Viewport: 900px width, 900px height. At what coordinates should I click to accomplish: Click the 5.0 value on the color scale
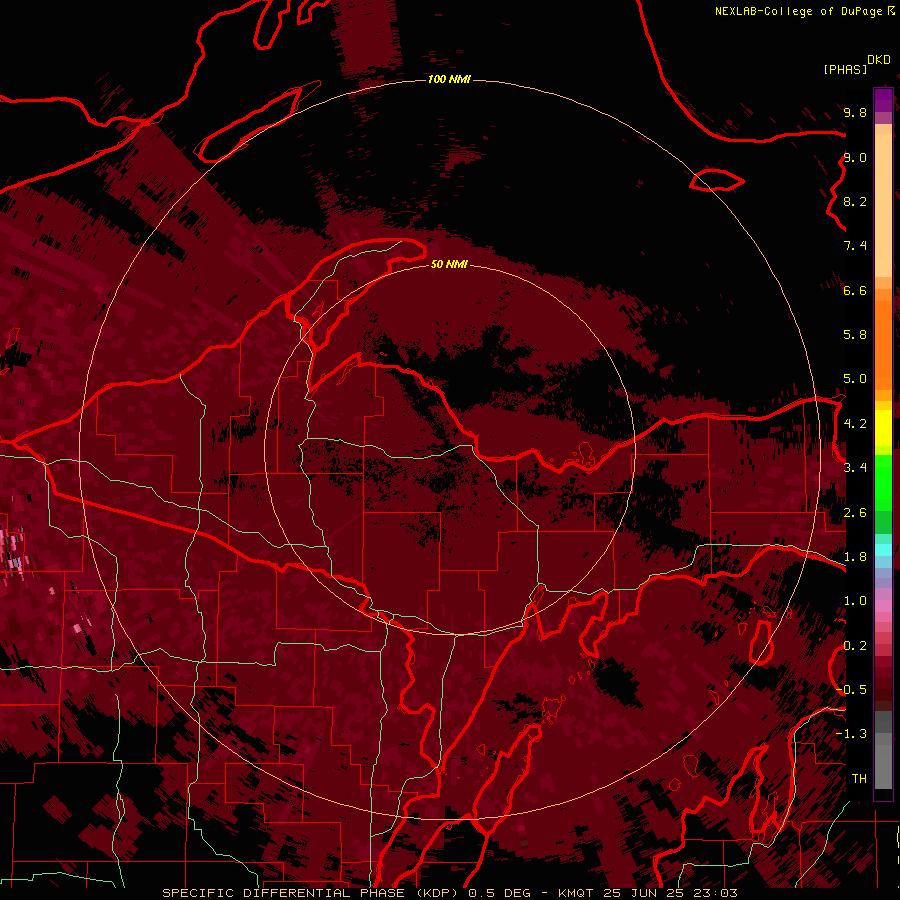click(x=855, y=379)
